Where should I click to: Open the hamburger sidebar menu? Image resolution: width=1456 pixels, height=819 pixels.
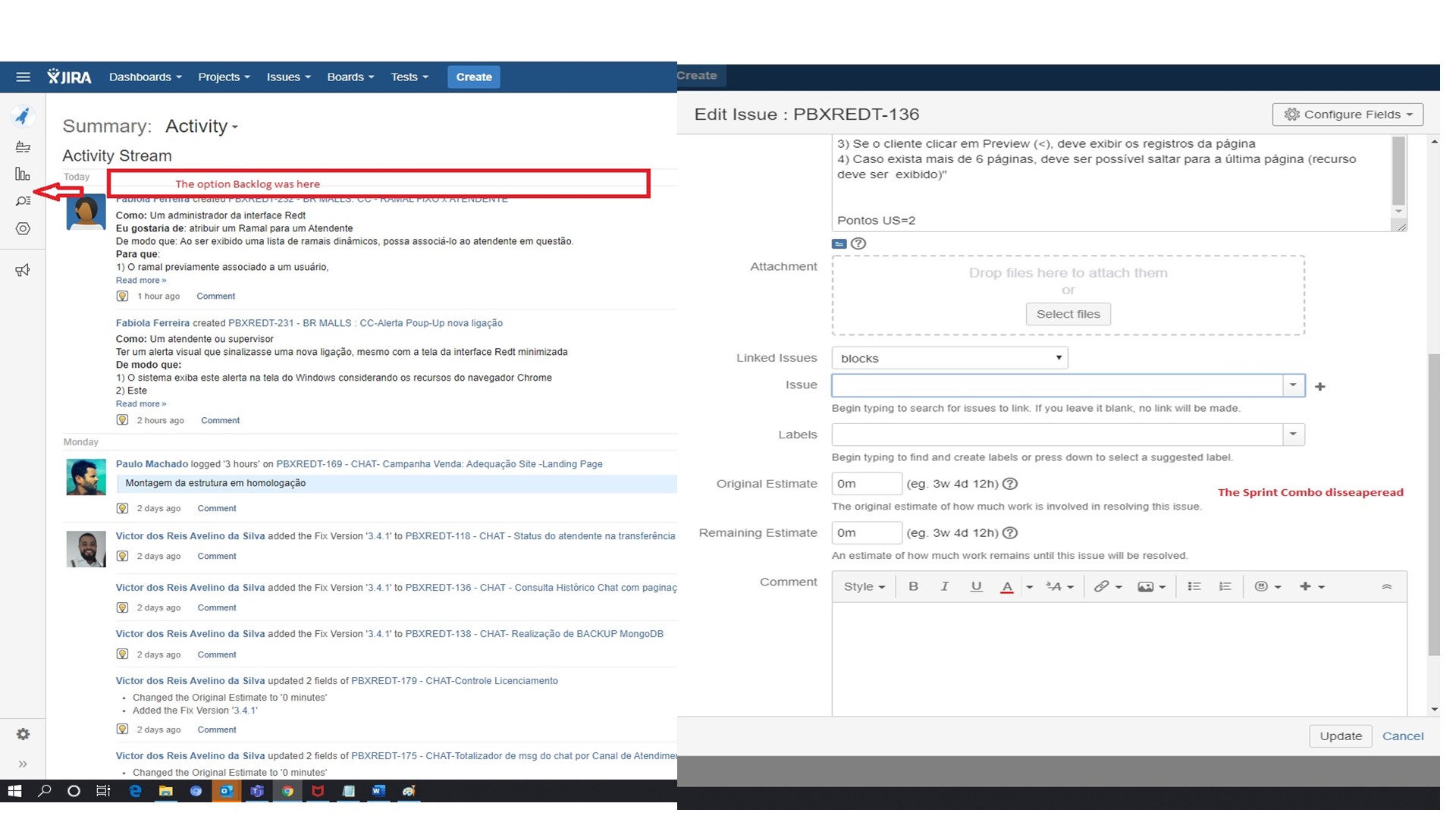[x=23, y=77]
